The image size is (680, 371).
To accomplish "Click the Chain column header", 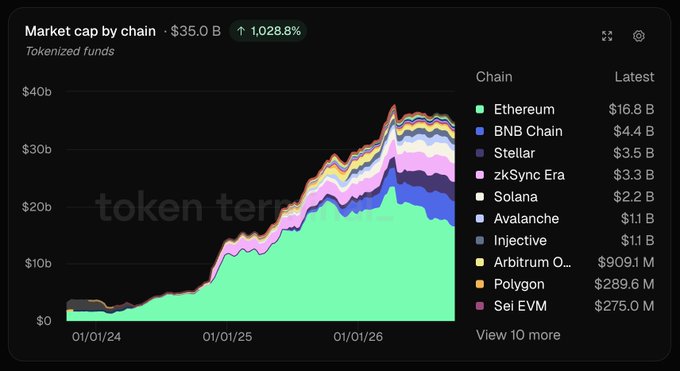I will (494, 77).
